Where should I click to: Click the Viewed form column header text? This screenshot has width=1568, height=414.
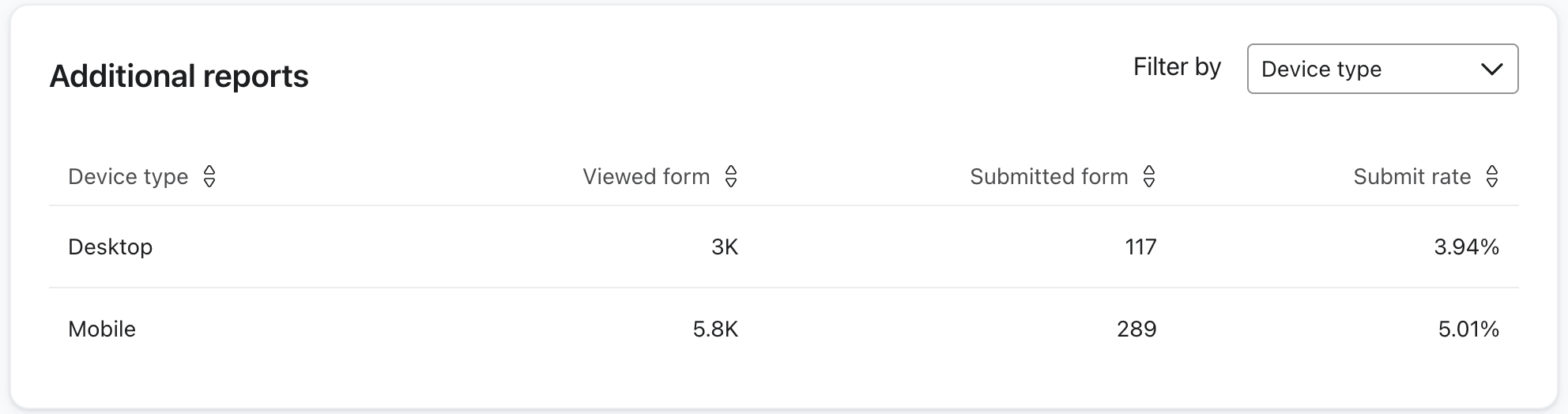(x=646, y=176)
